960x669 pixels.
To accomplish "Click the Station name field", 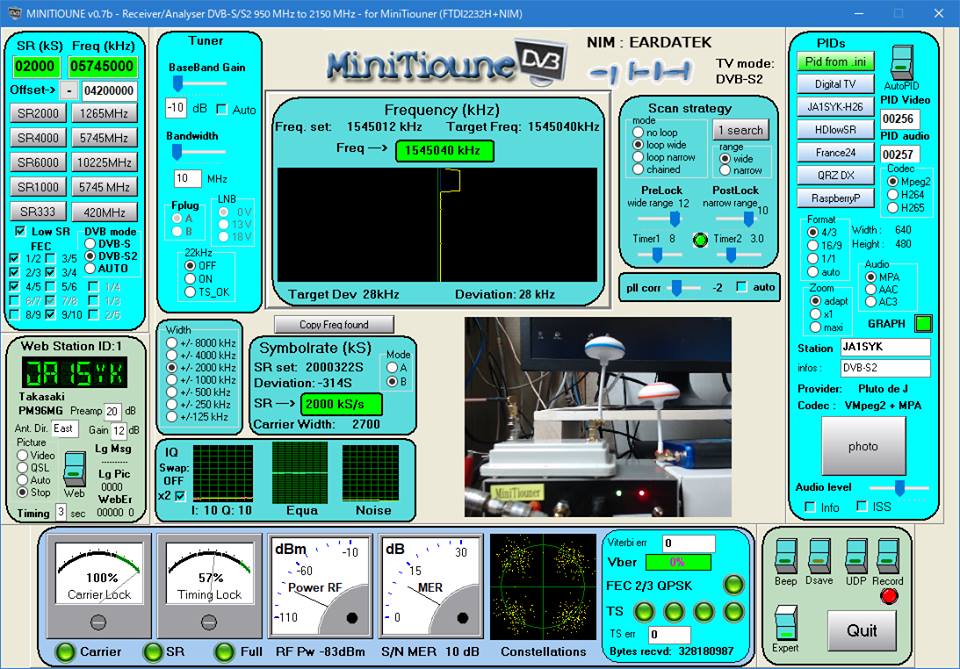I will (x=885, y=347).
